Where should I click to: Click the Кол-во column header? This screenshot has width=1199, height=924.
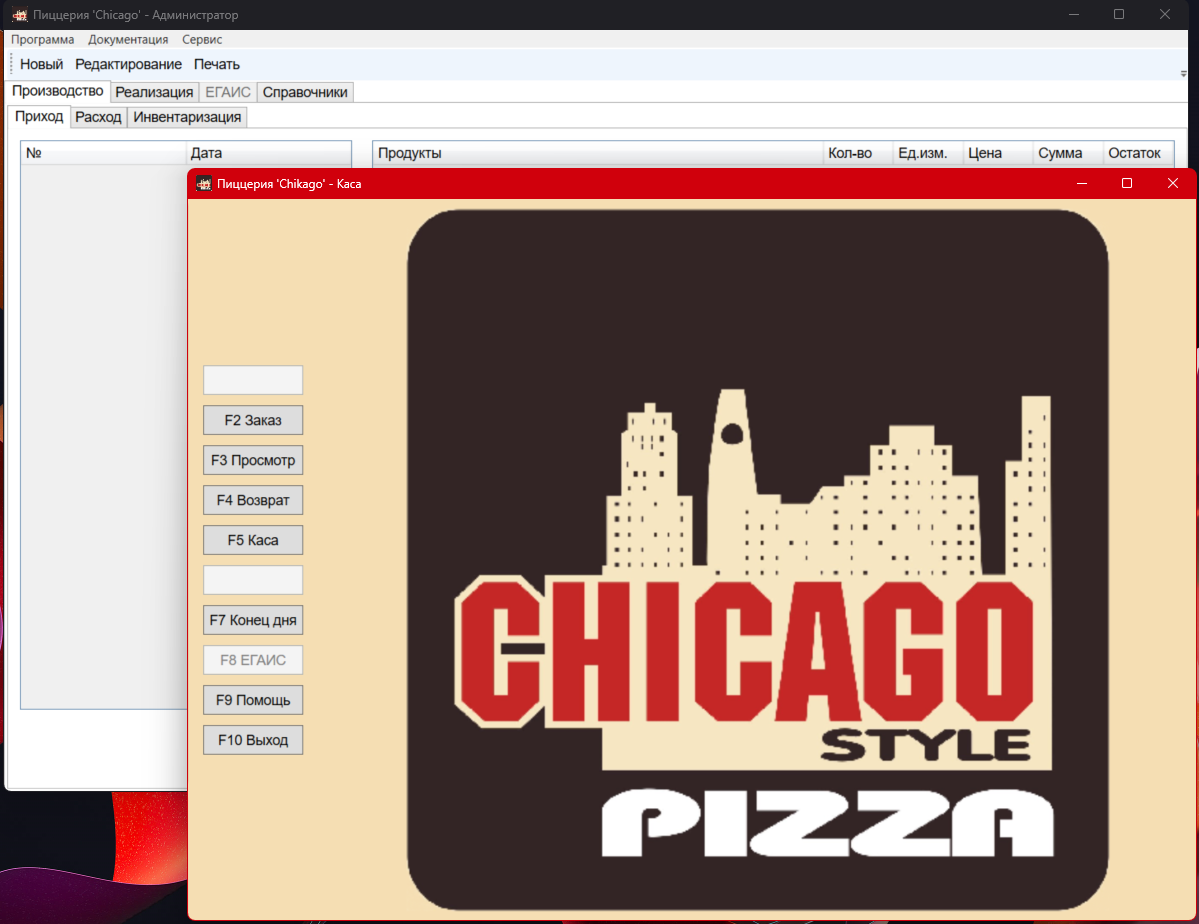pyautogui.click(x=858, y=153)
